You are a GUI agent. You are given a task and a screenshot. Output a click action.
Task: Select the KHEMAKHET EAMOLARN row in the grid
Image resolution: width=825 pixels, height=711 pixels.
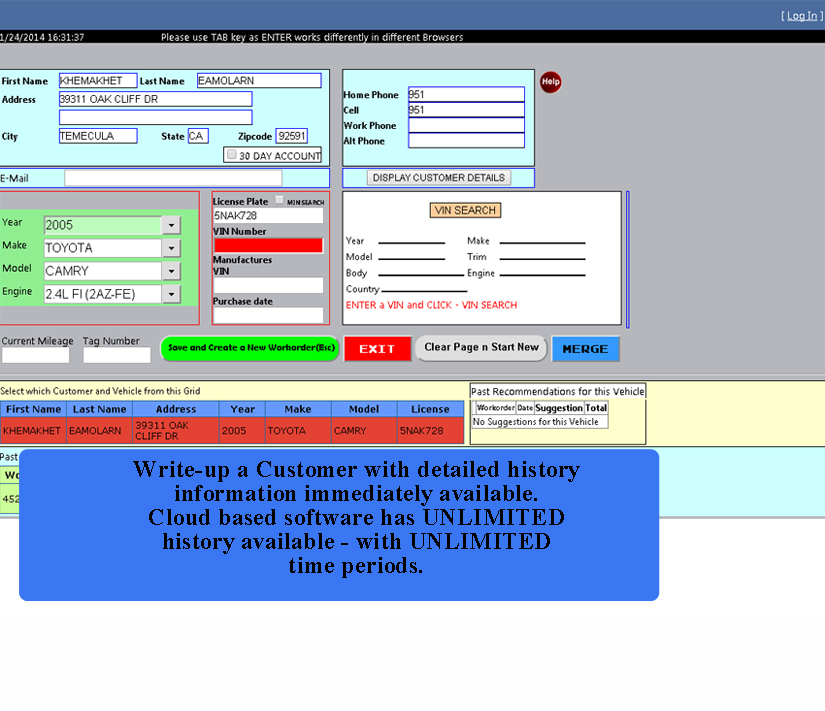[200, 429]
